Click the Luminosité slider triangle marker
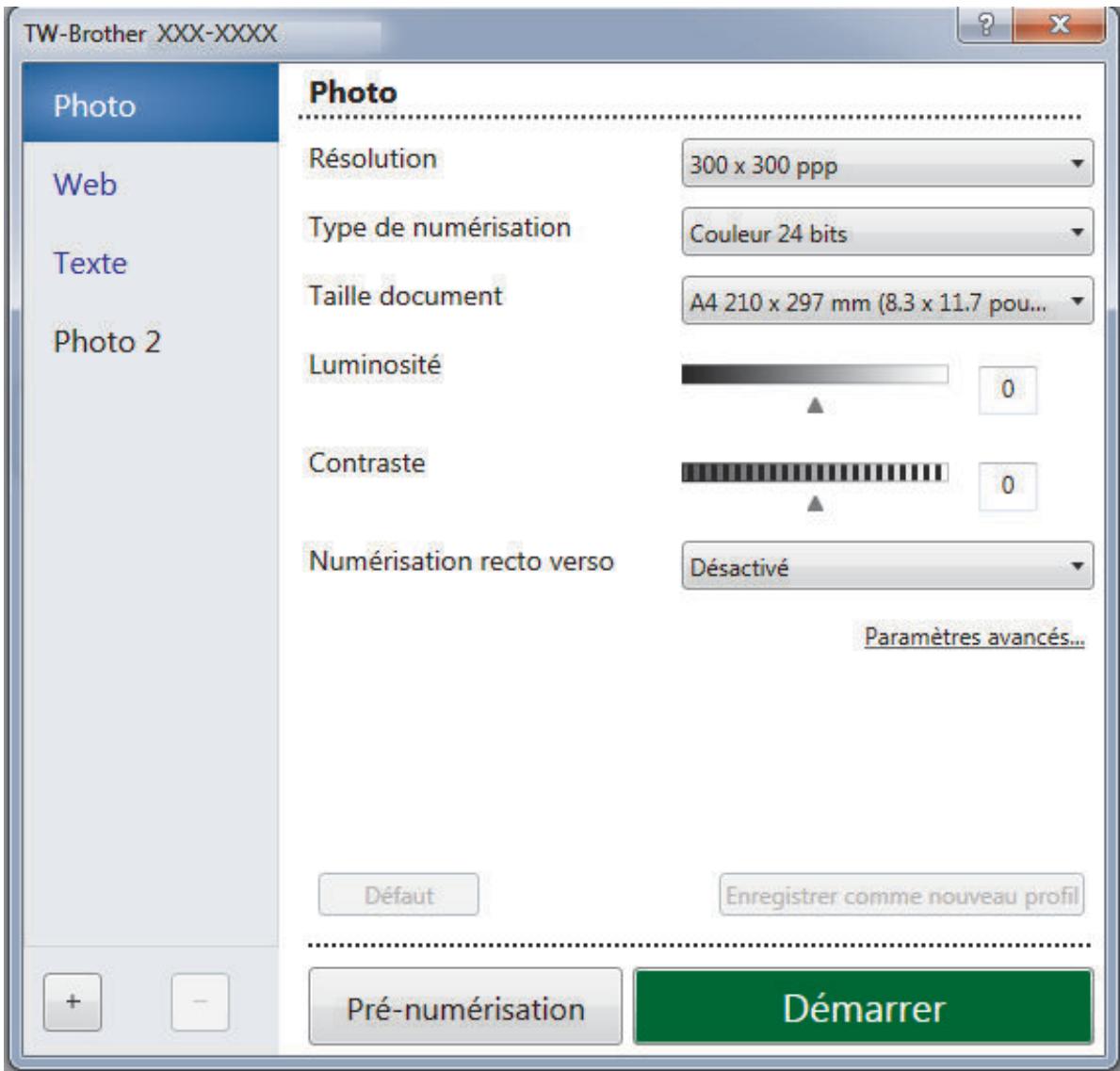Screen dimensions: 1120x1071 tap(815, 405)
